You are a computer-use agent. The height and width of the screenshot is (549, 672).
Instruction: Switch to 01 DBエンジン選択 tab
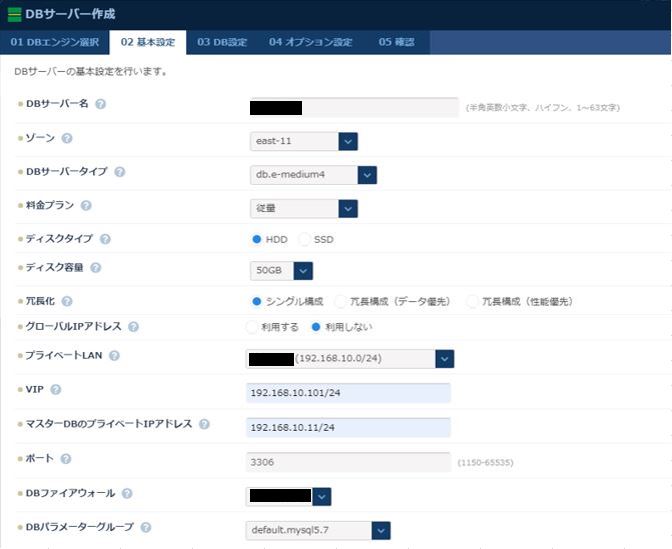[55, 42]
